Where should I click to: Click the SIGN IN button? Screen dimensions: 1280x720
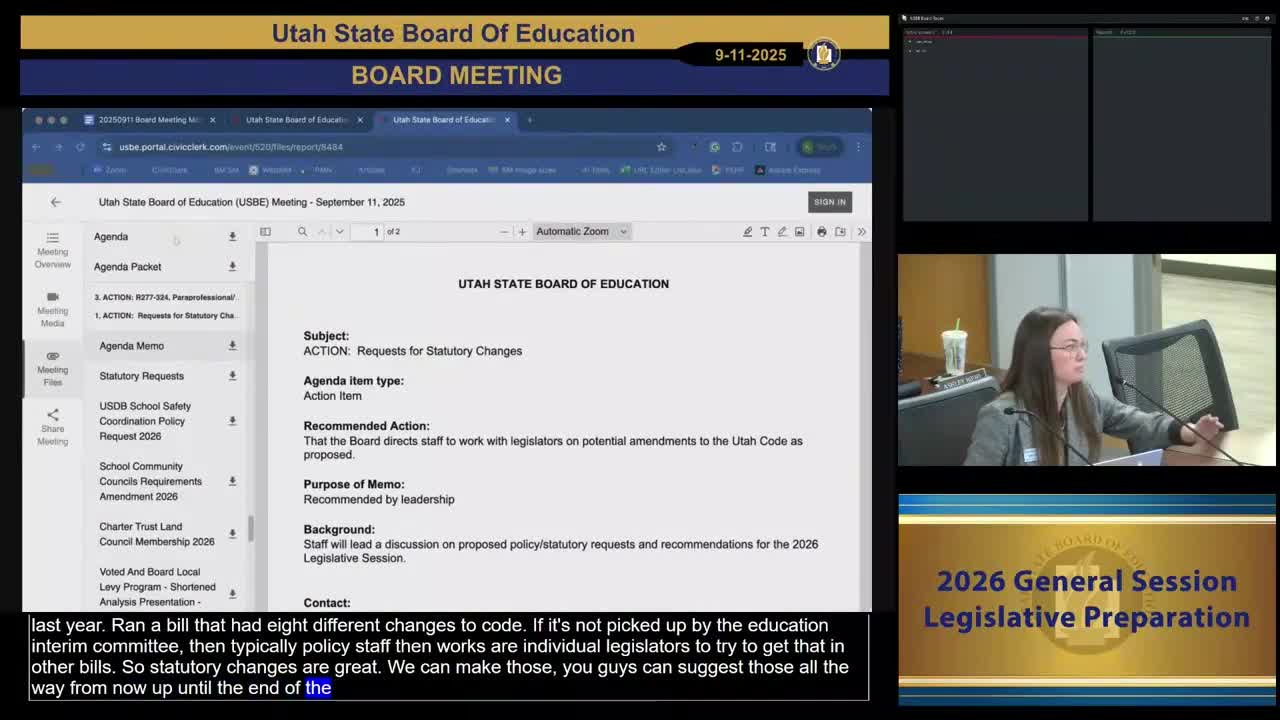tap(830, 201)
